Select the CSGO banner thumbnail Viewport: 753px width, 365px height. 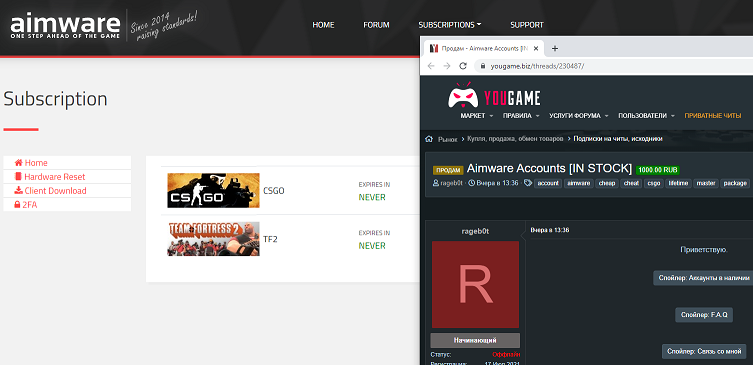213,191
